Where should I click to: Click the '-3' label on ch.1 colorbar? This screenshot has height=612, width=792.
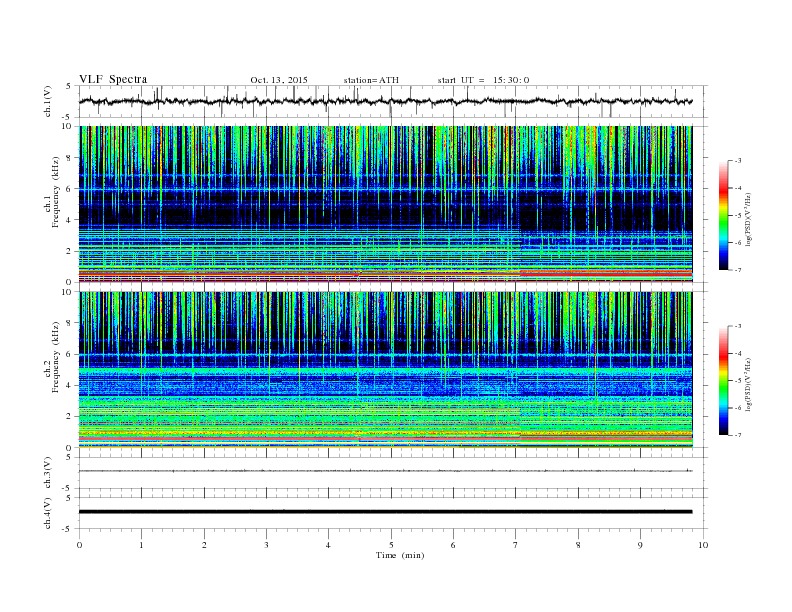point(737,161)
